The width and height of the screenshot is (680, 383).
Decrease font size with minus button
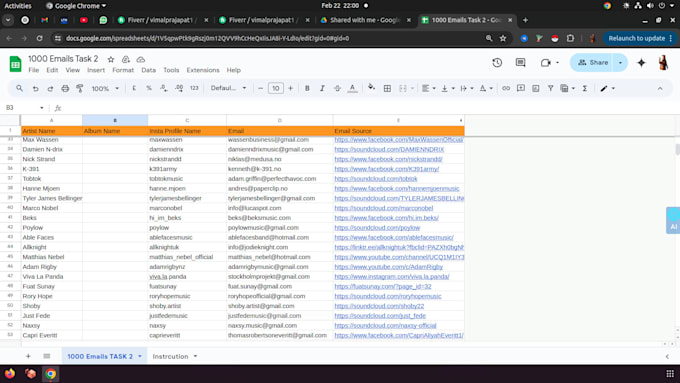(x=260, y=88)
